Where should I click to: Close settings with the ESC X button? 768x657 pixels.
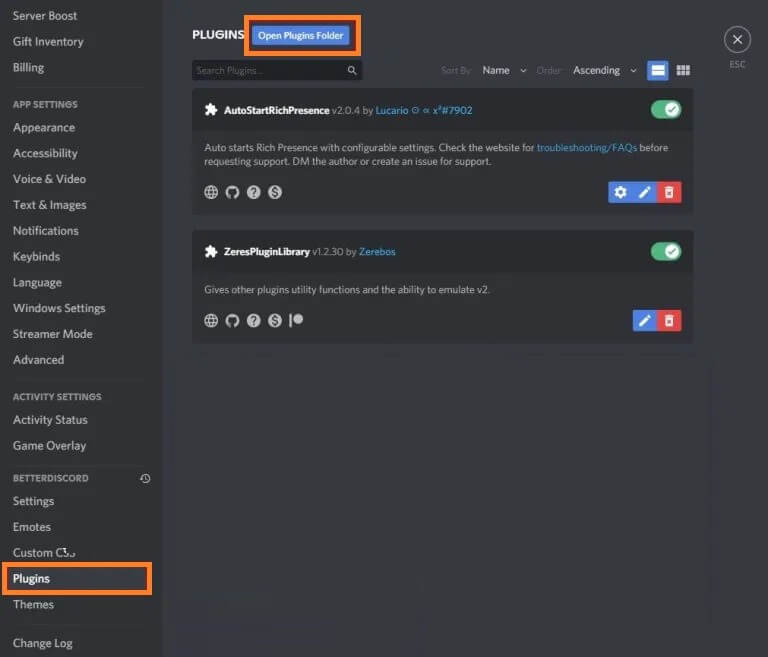737,40
